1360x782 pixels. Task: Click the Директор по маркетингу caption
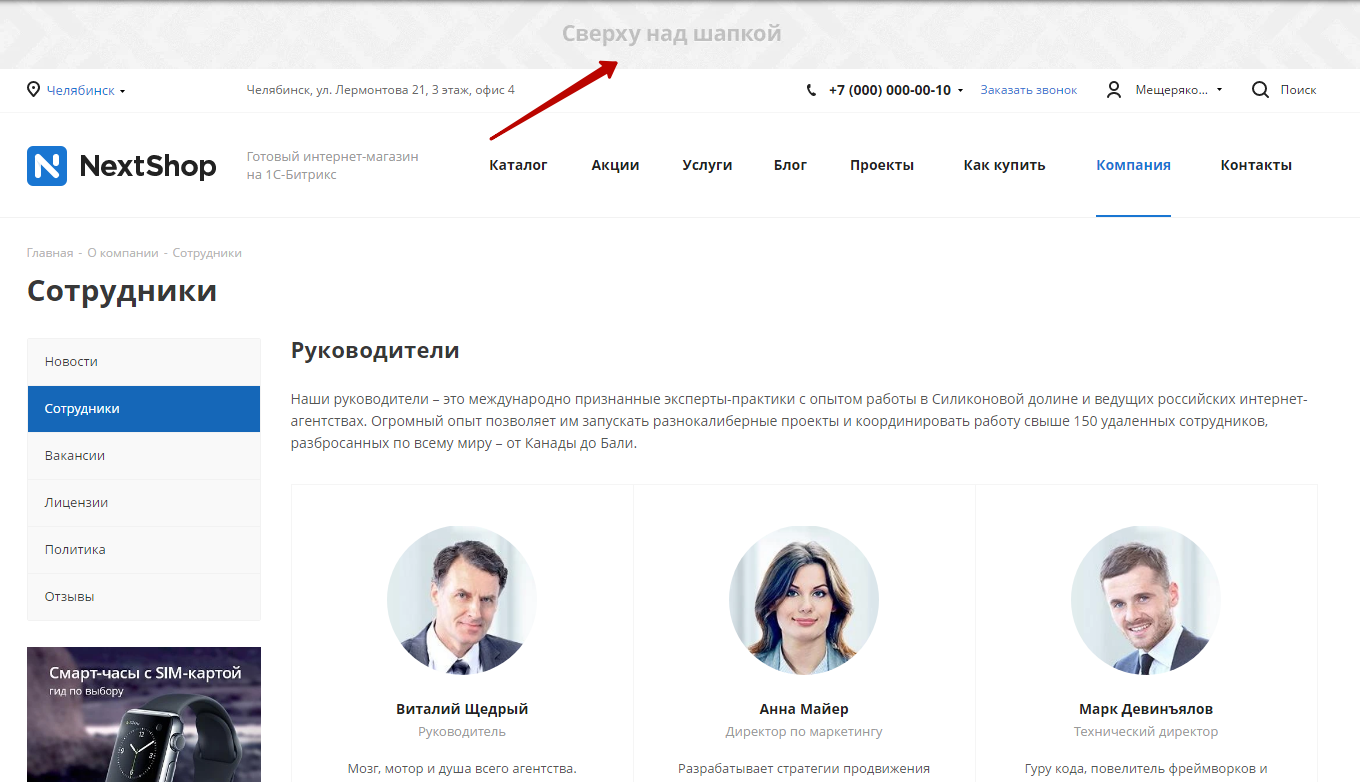pos(804,732)
